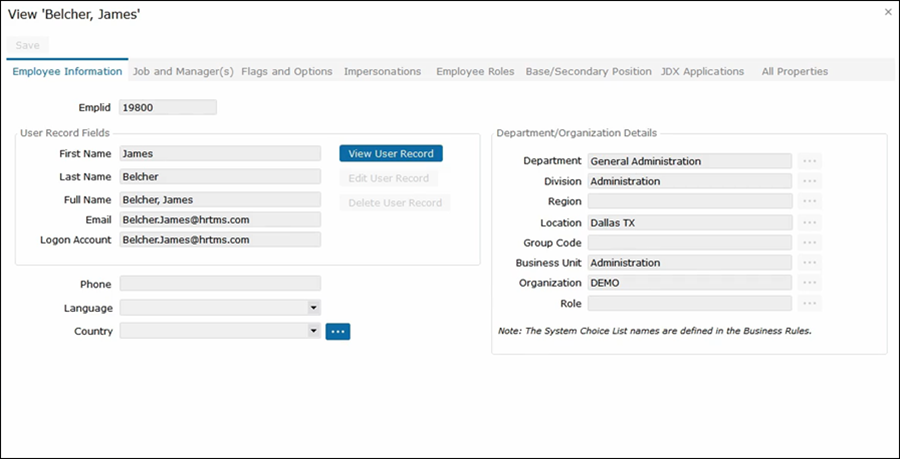Viewport: 900px width, 460px height.
Task: Click the ellipsis icon next to Organization
Action: click(810, 283)
